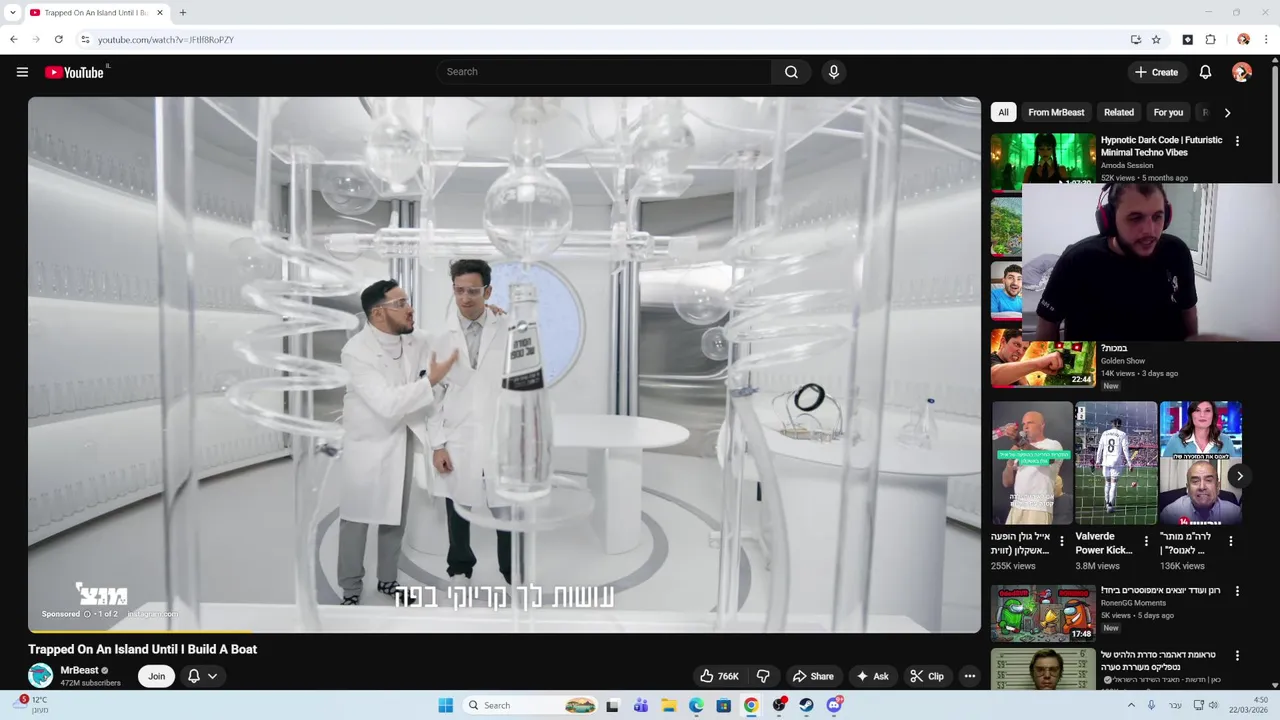Expand hidden system tray icons
This screenshot has height=720, width=1280.
click(x=1131, y=705)
